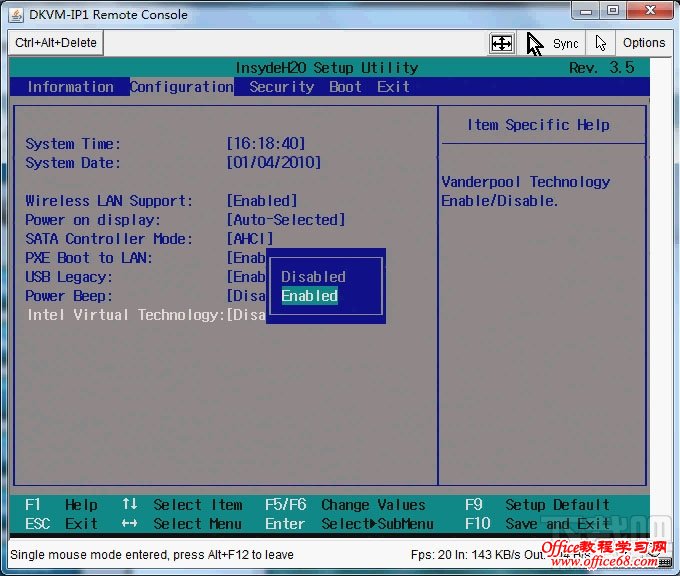Choose Disabled in the popup list
This screenshot has width=680, height=576.
click(x=313, y=277)
